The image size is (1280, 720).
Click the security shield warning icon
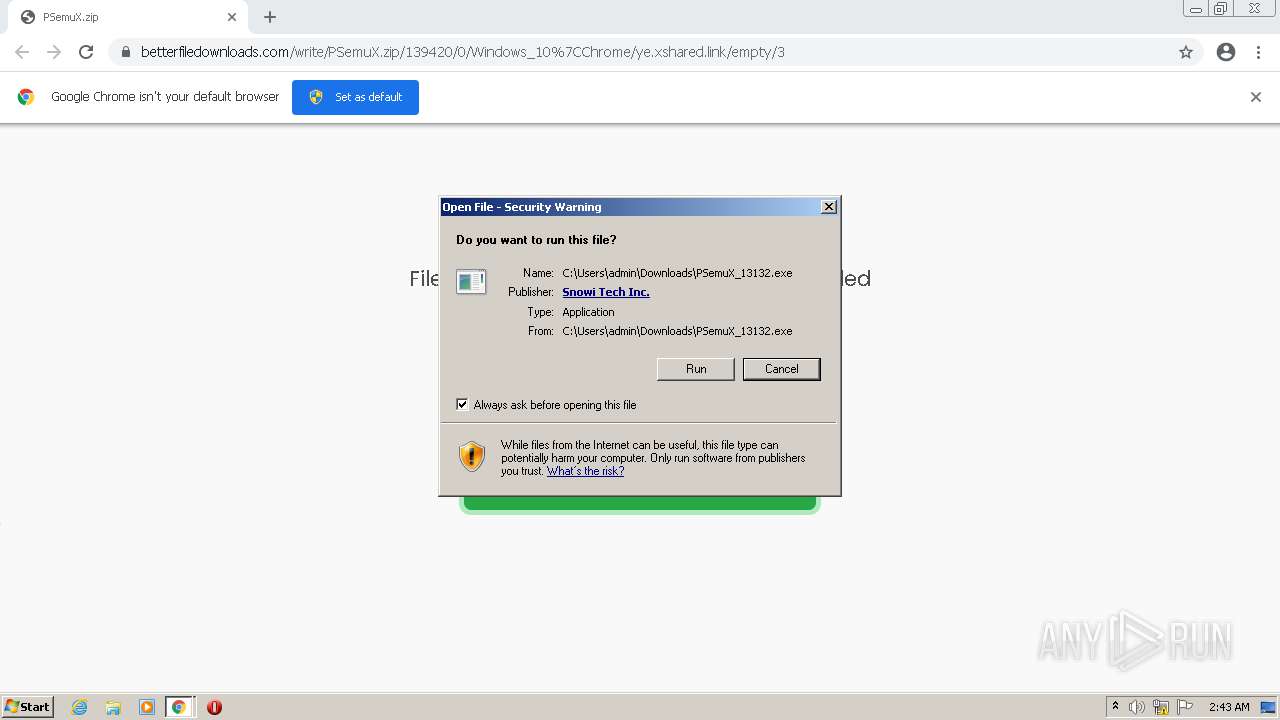coord(472,457)
